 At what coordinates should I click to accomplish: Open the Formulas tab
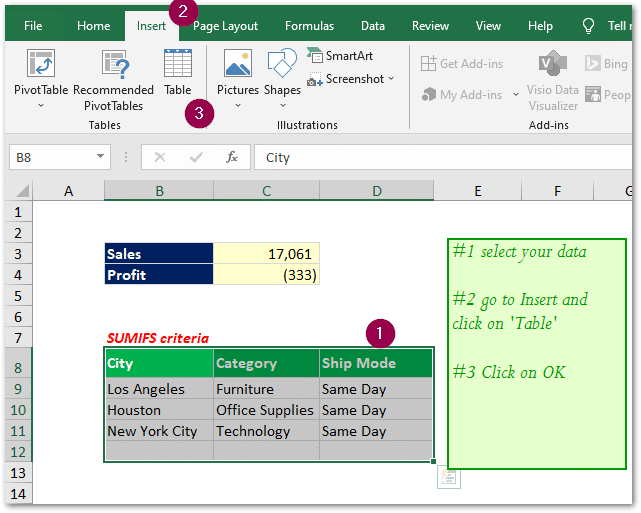(x=309, y=26)
